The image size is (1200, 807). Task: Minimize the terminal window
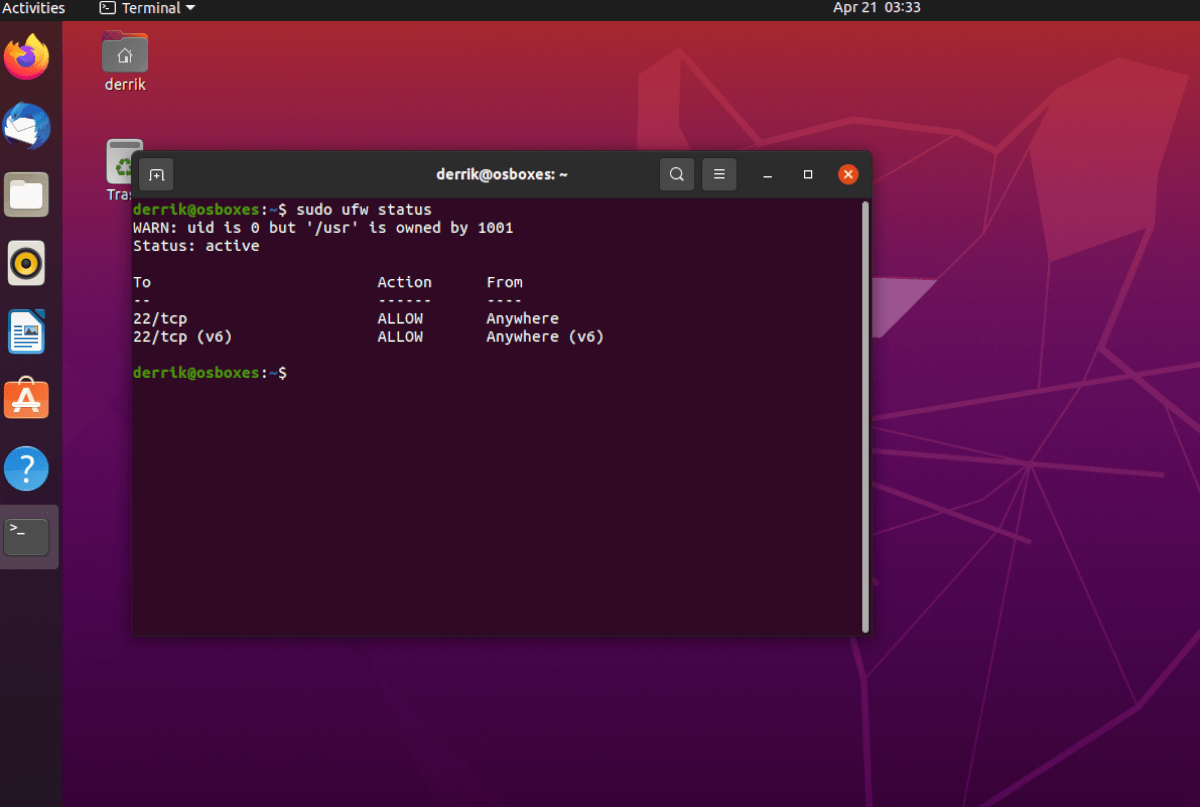[x=768, y=175]
